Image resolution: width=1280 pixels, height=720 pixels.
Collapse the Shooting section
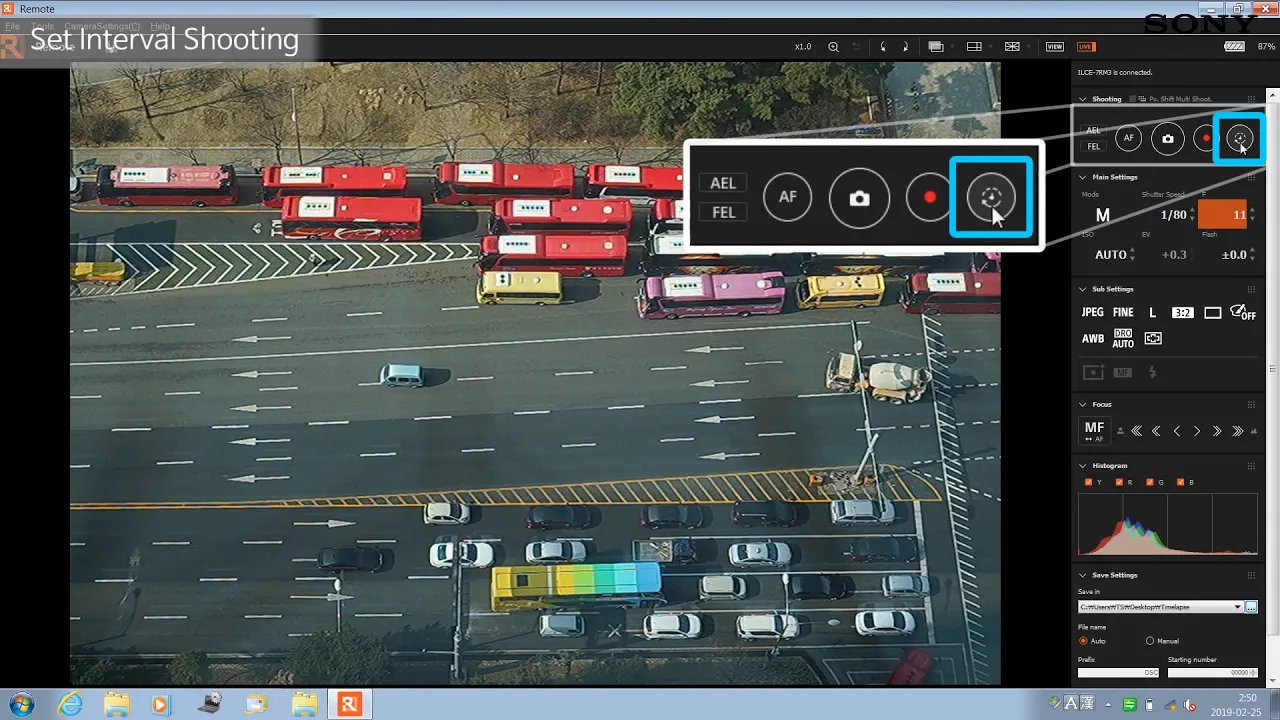[x=1082, y=99]
